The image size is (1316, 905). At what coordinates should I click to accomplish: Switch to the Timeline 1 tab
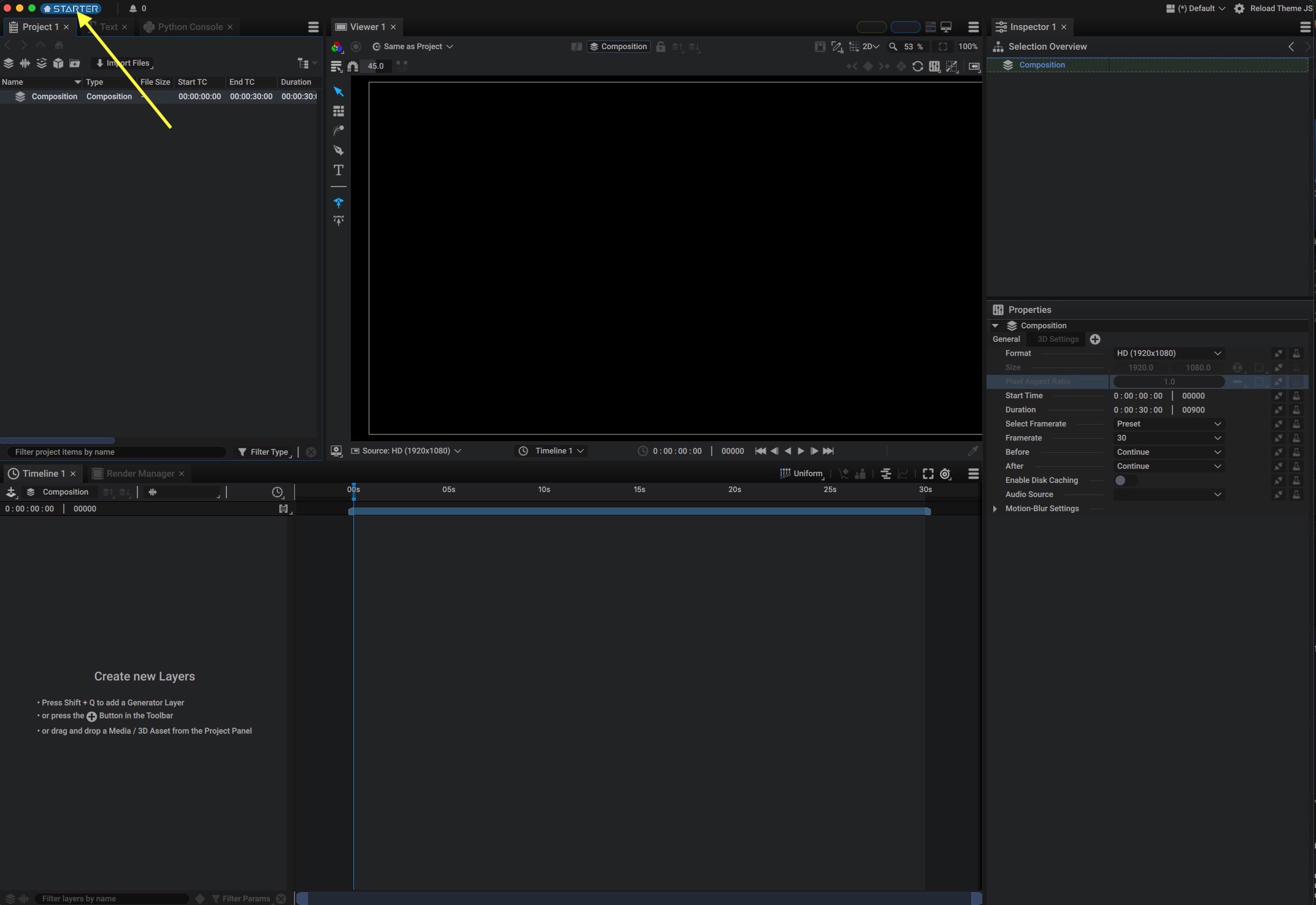pyautogui.click(x=43, y=474)
